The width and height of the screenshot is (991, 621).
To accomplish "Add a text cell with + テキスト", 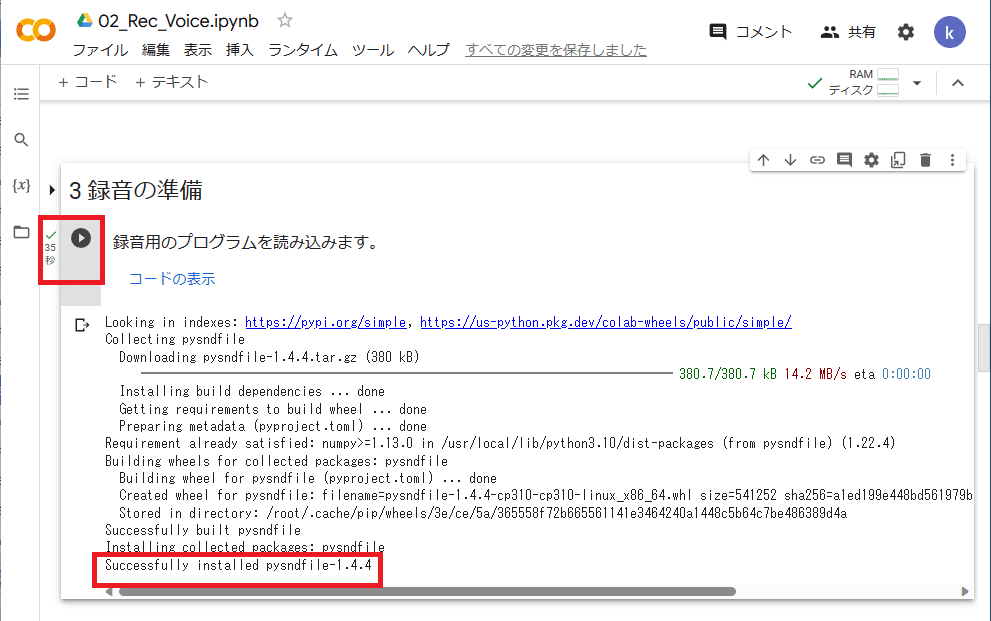I will point(171,82).
